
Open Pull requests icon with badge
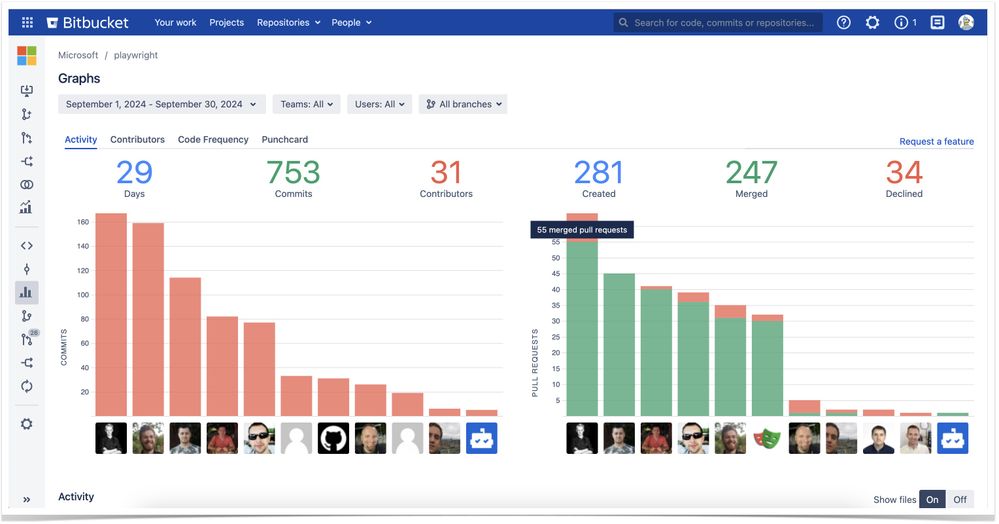point(29,338)
